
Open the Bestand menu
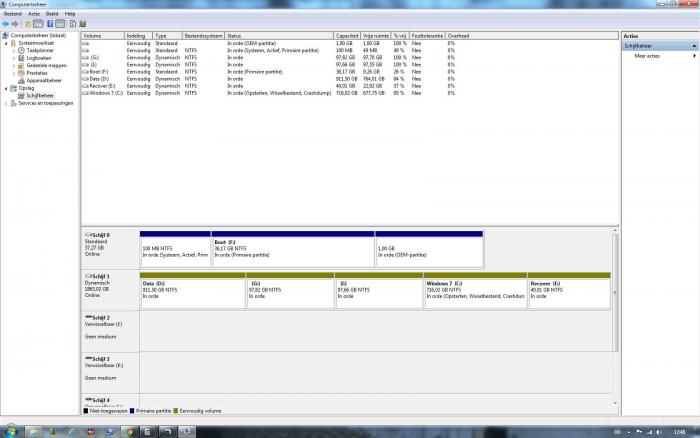[12, 14]
